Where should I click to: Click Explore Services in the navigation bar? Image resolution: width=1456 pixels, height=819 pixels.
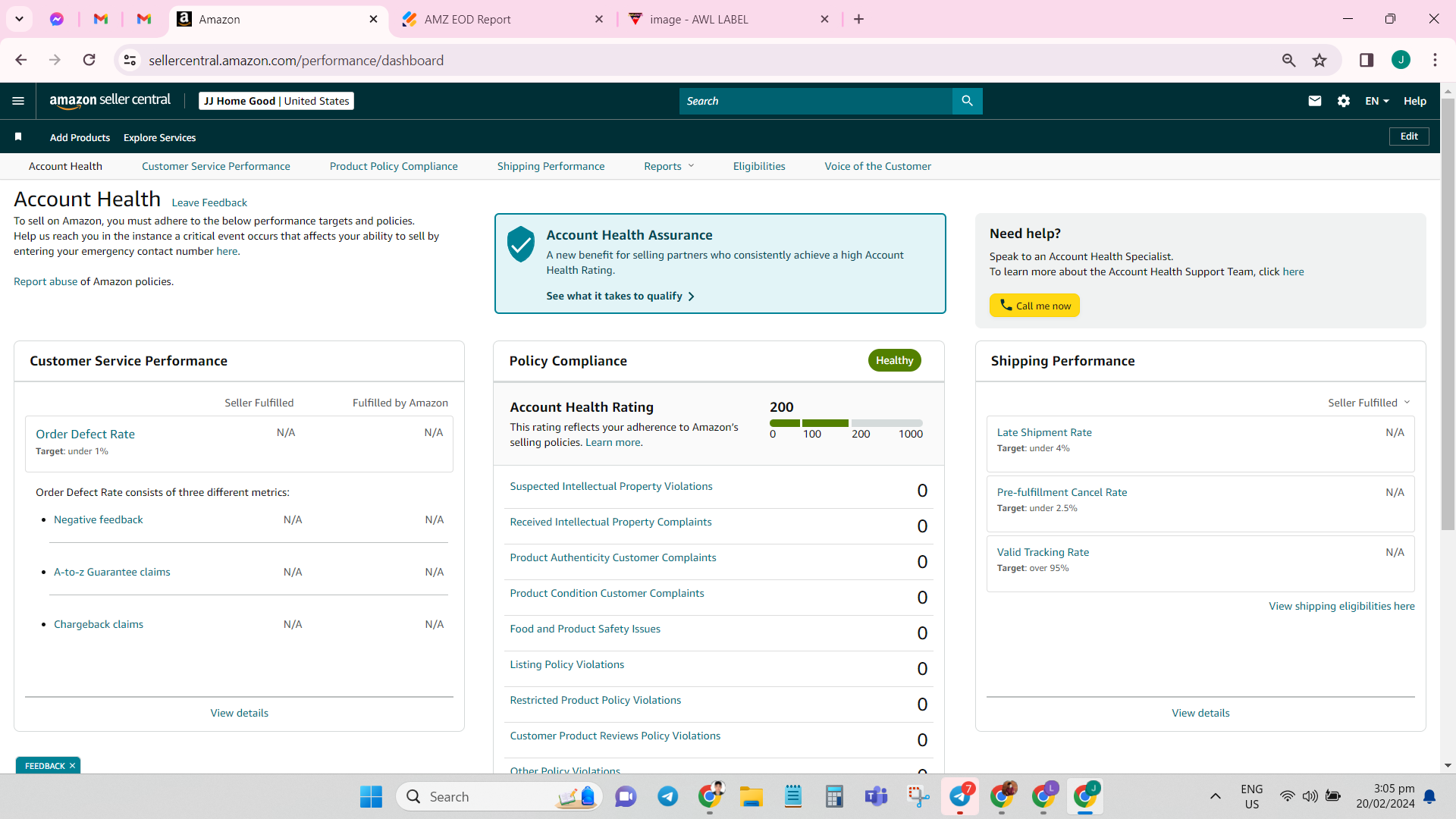coord(160,137)
